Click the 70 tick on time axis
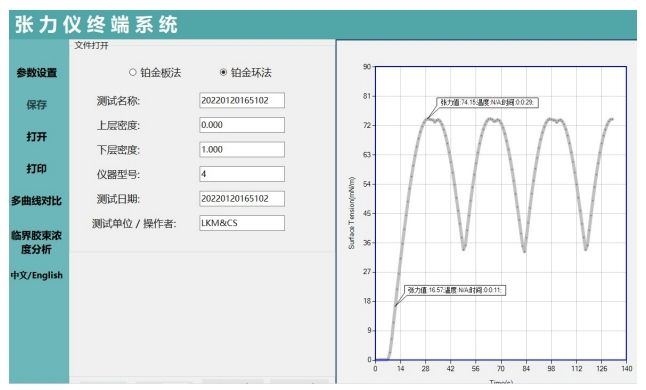 tap(501, 369)
